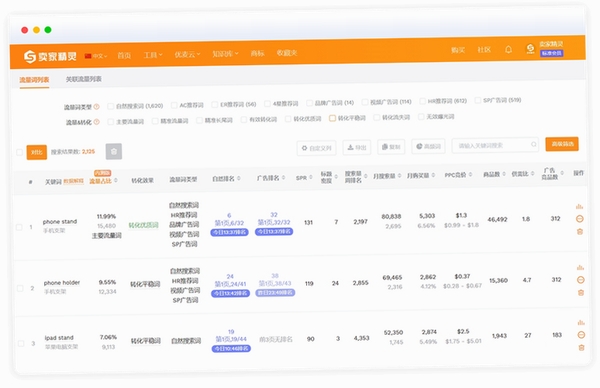Click the 卖家精灵 logo in header

50,57
